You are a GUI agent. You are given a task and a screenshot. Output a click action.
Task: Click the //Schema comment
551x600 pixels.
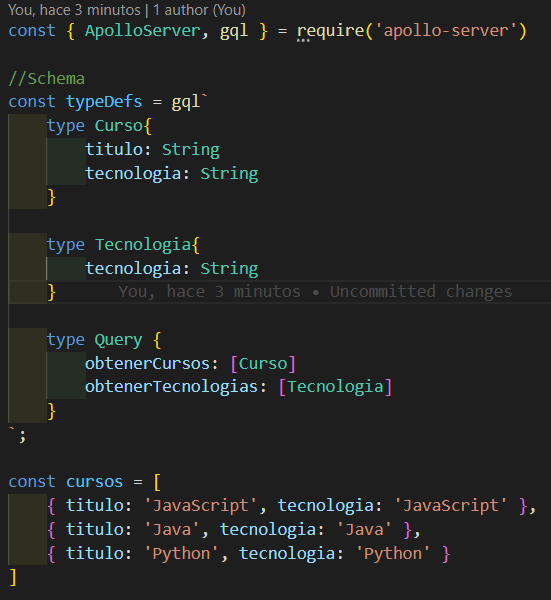46,78
